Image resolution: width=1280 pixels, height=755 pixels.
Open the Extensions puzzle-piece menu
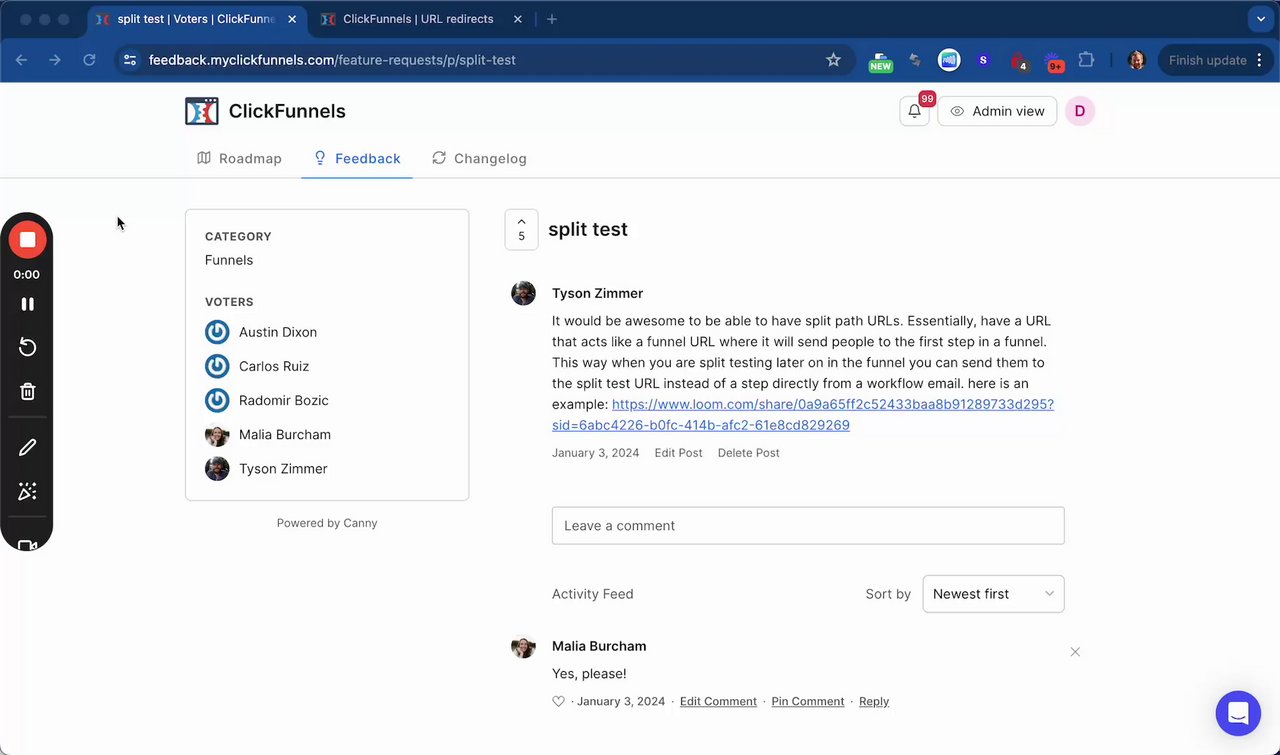[1087, 60]
